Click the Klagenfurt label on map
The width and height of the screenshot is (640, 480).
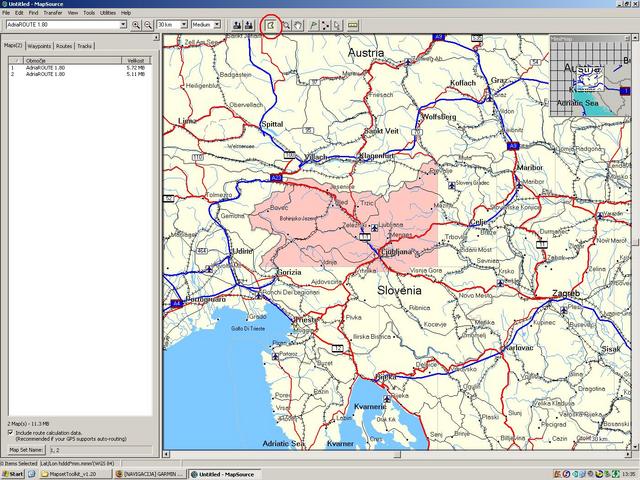click(x=376, y=156)
